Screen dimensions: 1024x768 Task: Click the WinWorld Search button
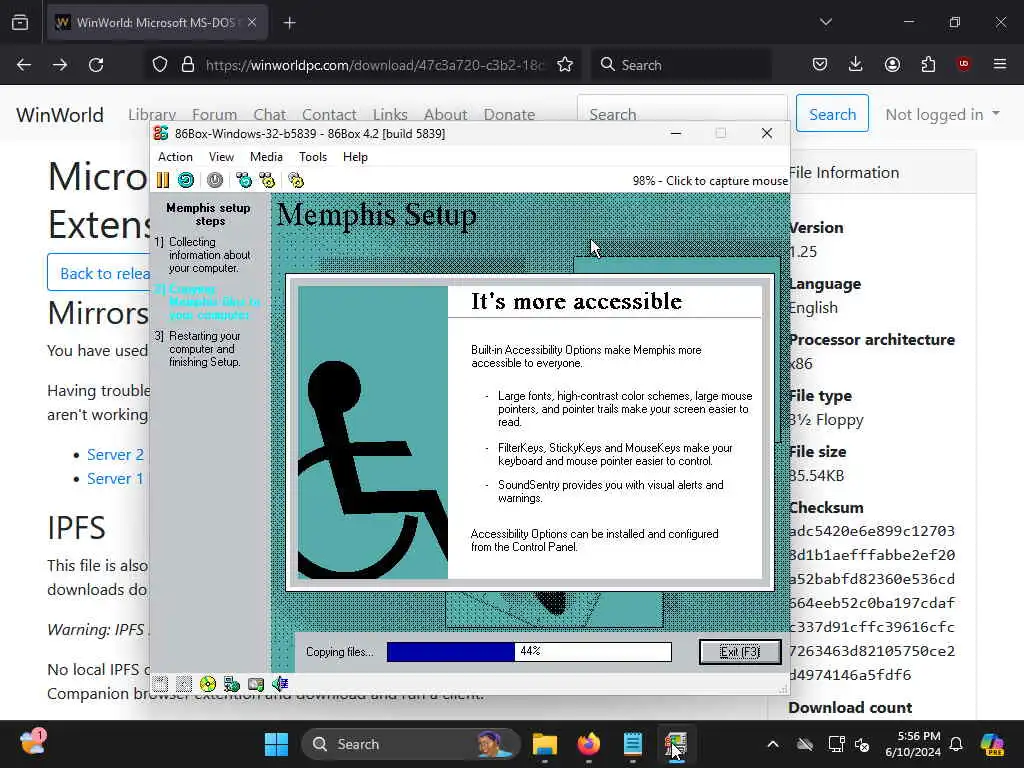pyautogui.click(x=832, y=114)
